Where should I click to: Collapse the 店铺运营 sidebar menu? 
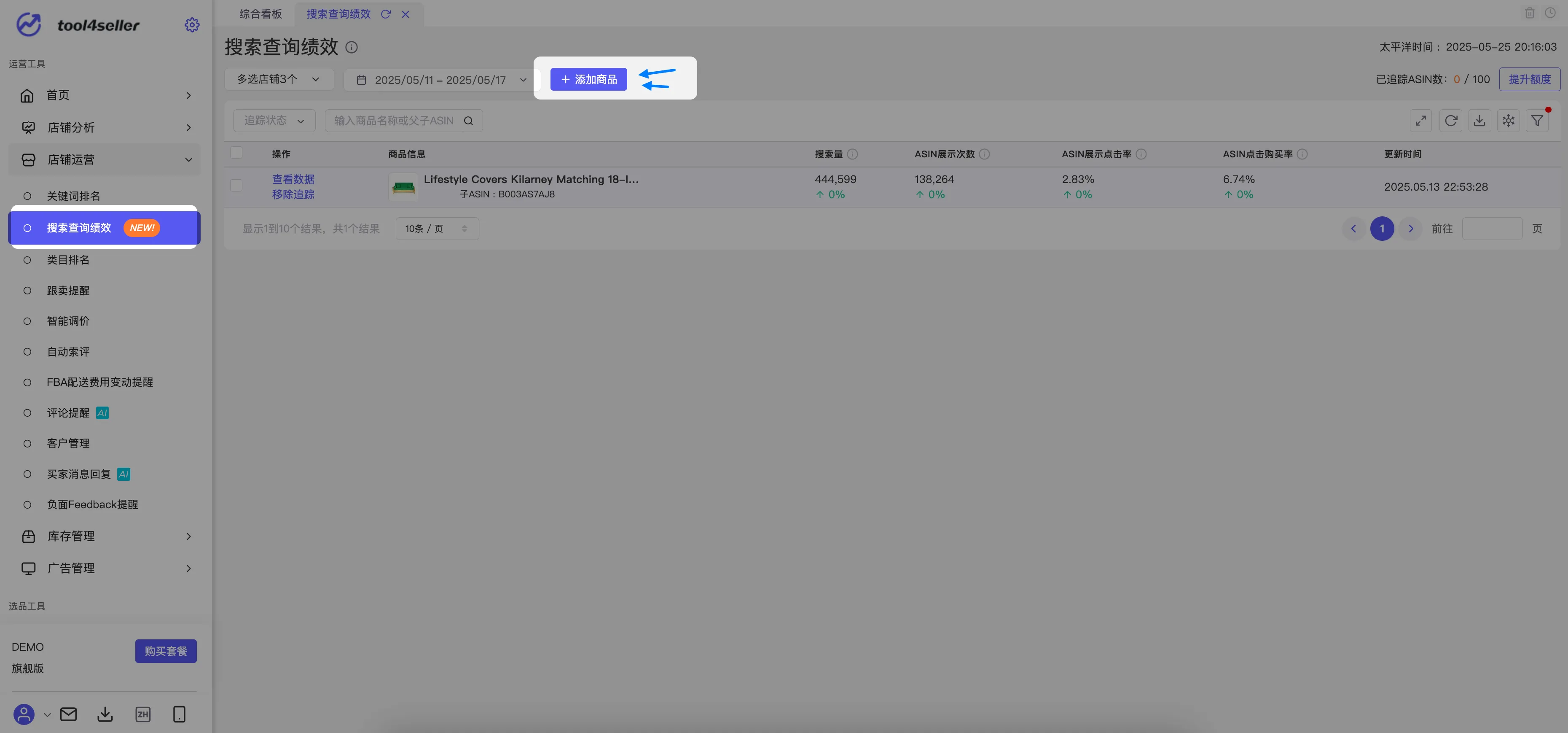click(x=104, y=159)
